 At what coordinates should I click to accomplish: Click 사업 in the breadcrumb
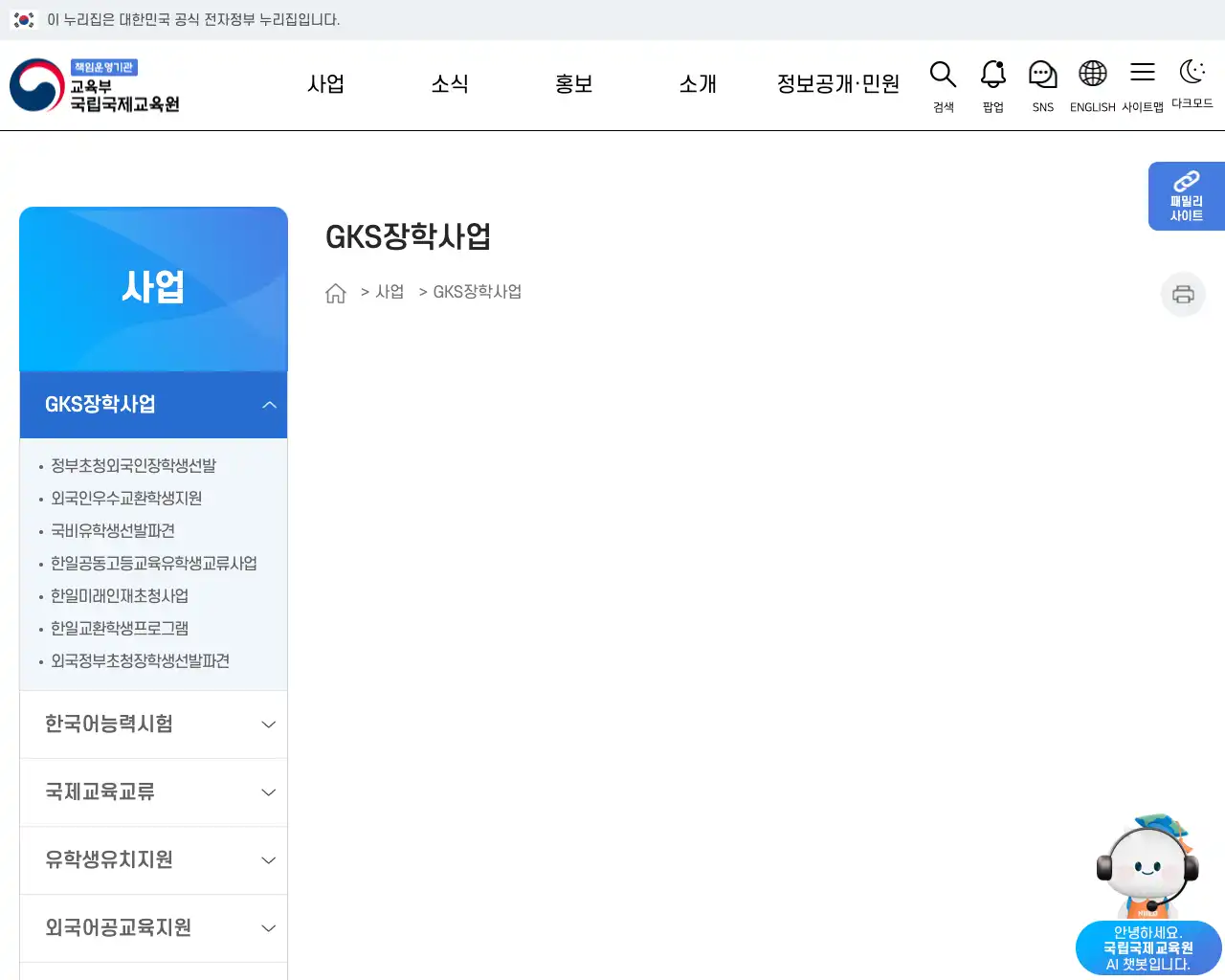tap(390, 292)
